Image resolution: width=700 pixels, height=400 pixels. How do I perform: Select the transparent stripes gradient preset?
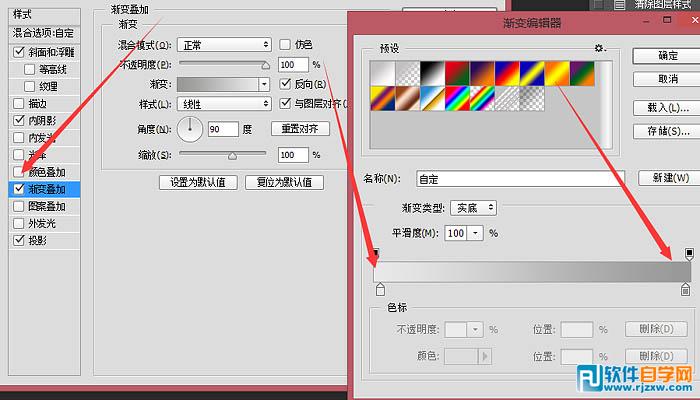[x=508, y=99]
